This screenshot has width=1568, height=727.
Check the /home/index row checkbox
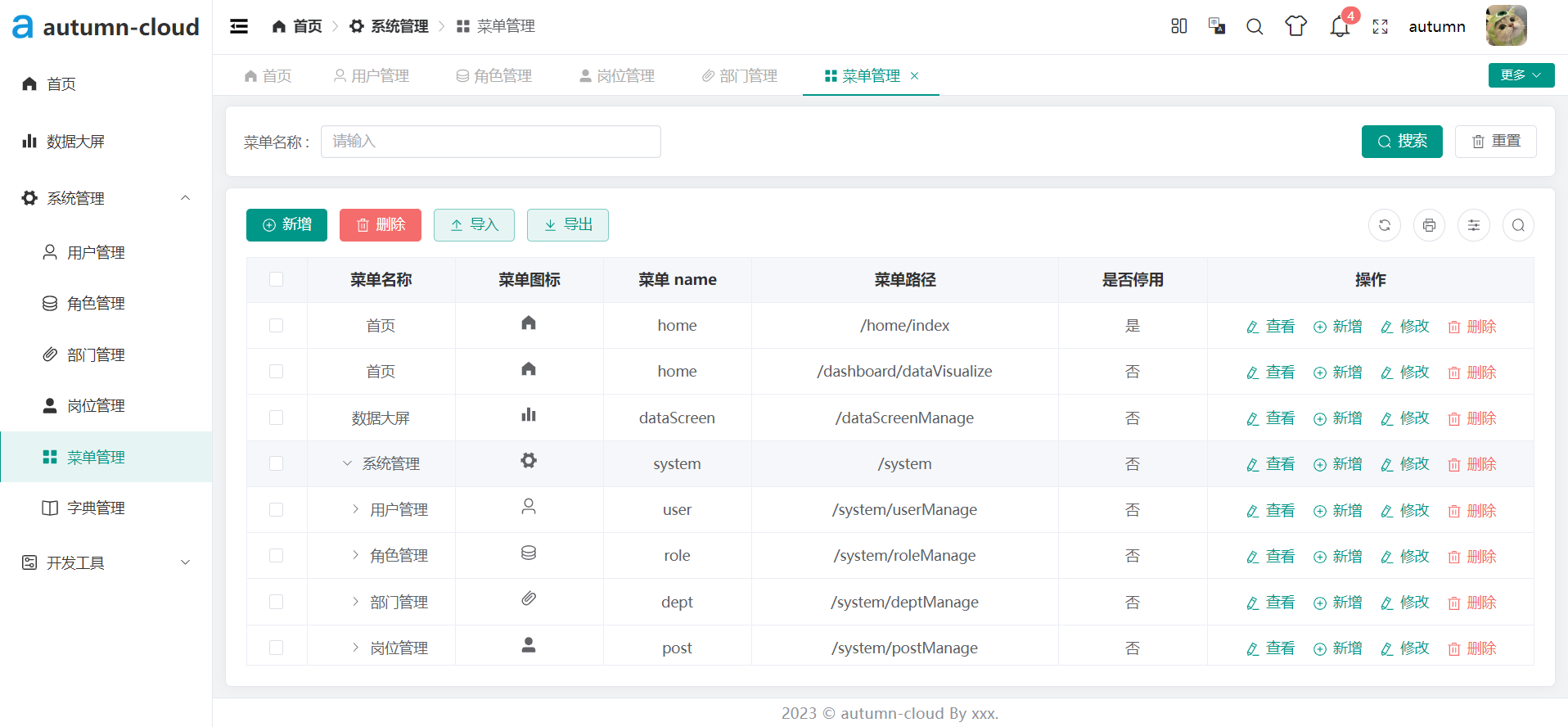277,325
